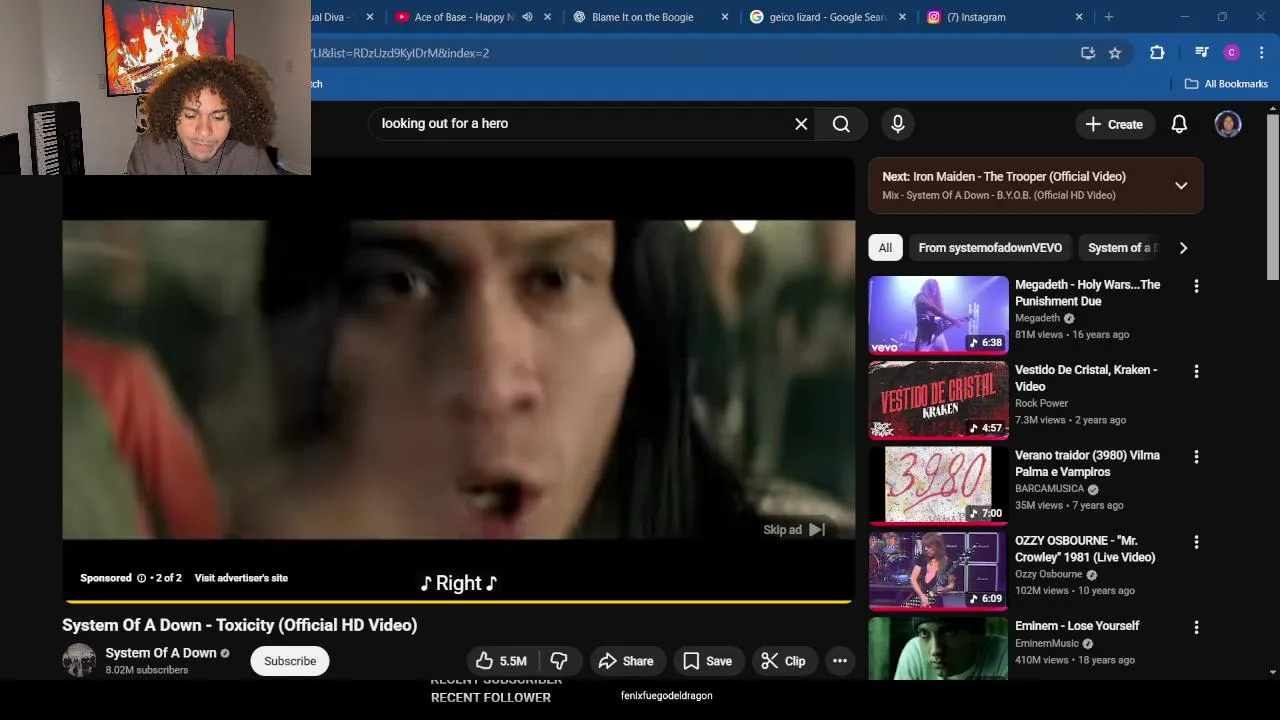Image resolution: width=1280 pixels, height=720 pixels.
Task: Visit advertiser's site link
Action: (241, 578)
